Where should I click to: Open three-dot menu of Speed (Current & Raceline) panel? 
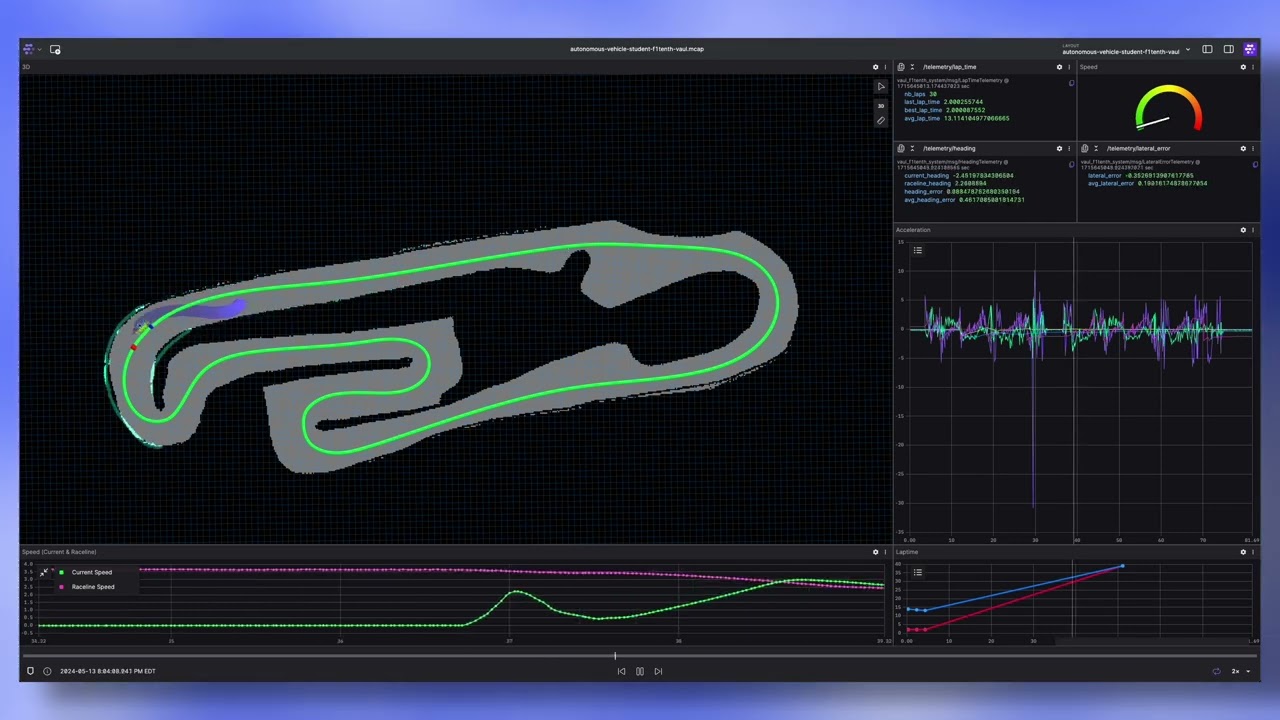(x=886, y=552)
